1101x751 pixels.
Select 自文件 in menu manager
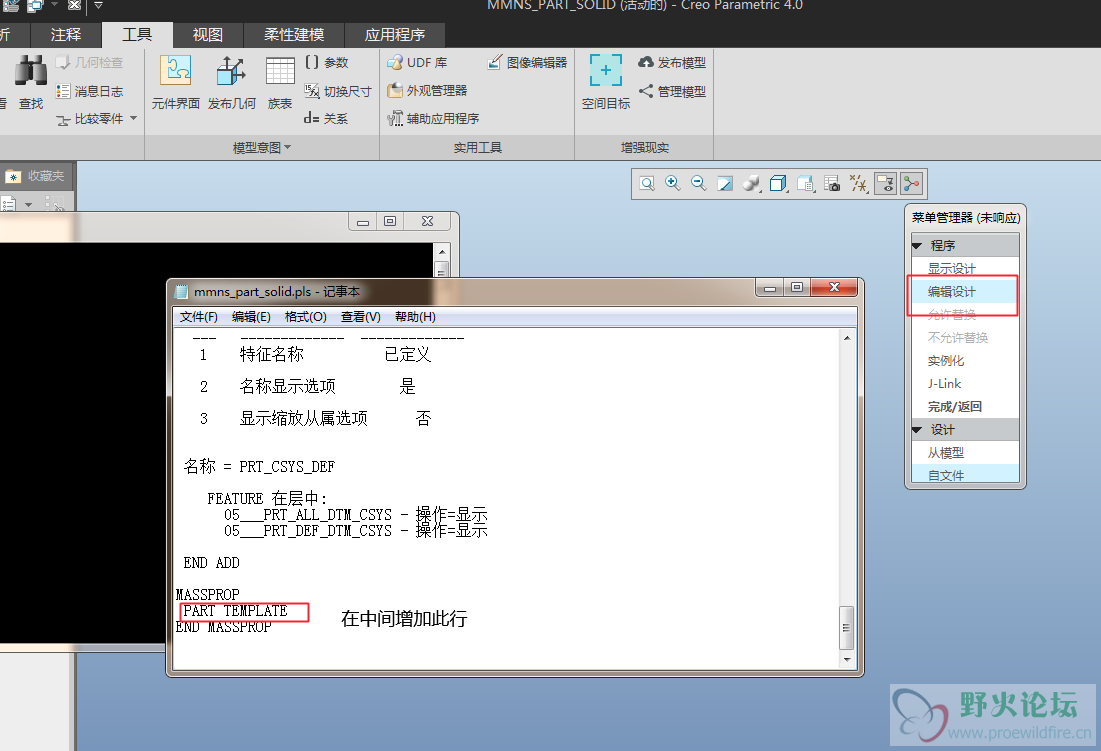coord(965,474)
